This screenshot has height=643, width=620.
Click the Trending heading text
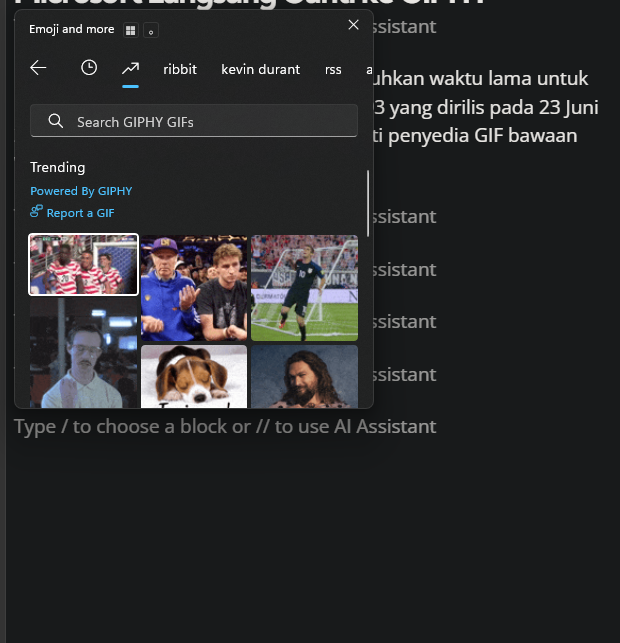coord(58,167)
